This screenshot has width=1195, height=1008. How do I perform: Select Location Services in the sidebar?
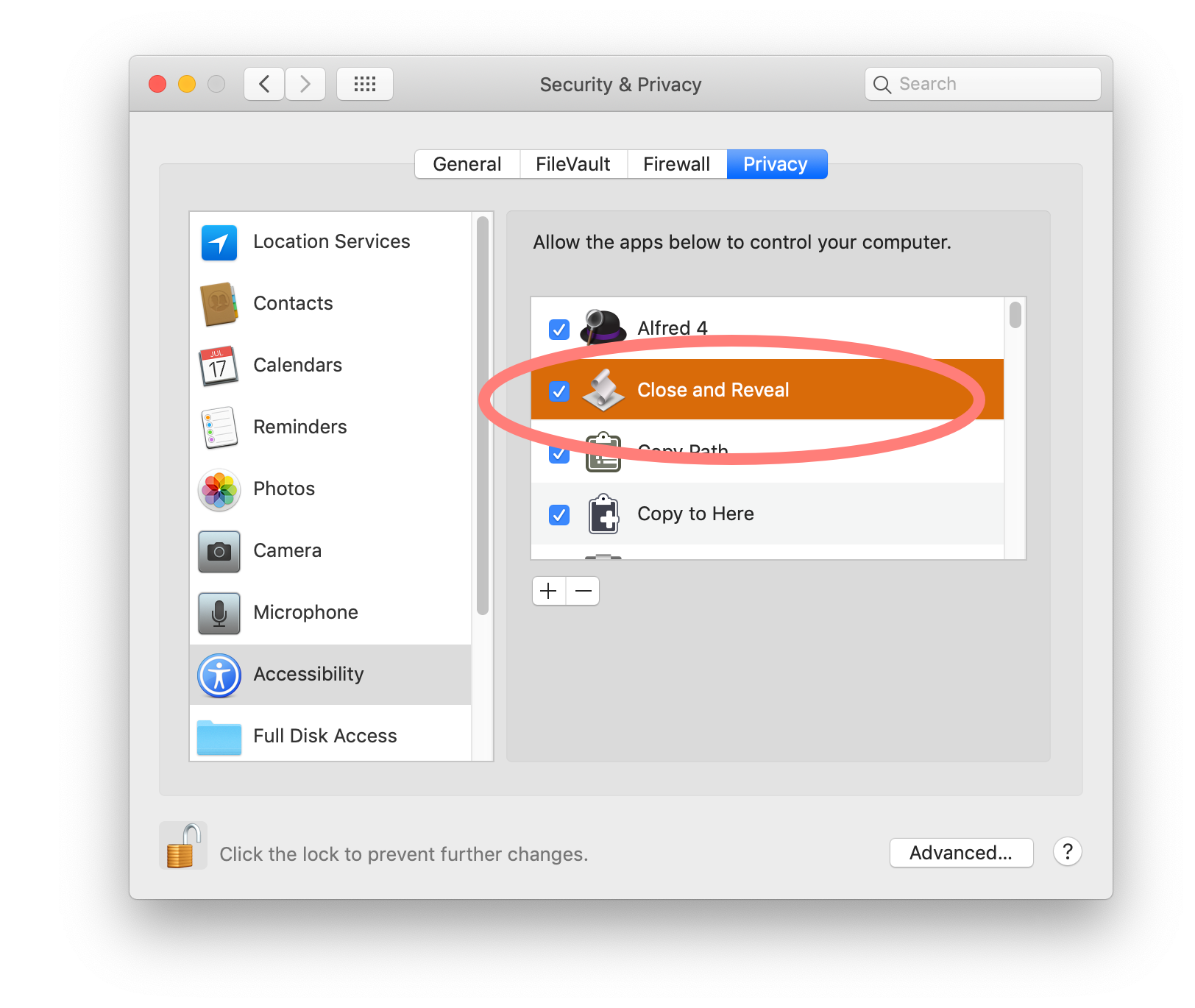(x=330, y=242)
